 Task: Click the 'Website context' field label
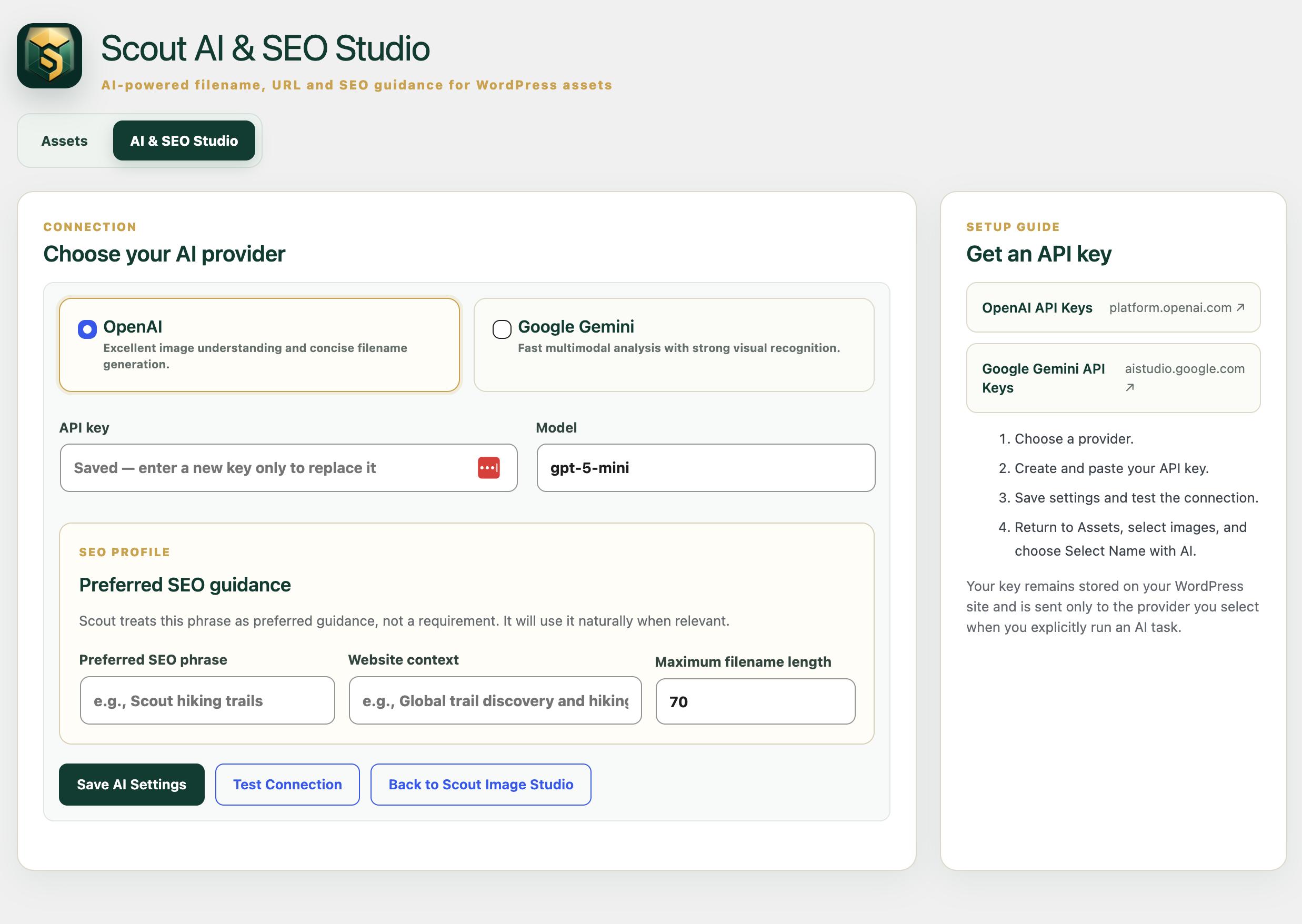(404, 659)
